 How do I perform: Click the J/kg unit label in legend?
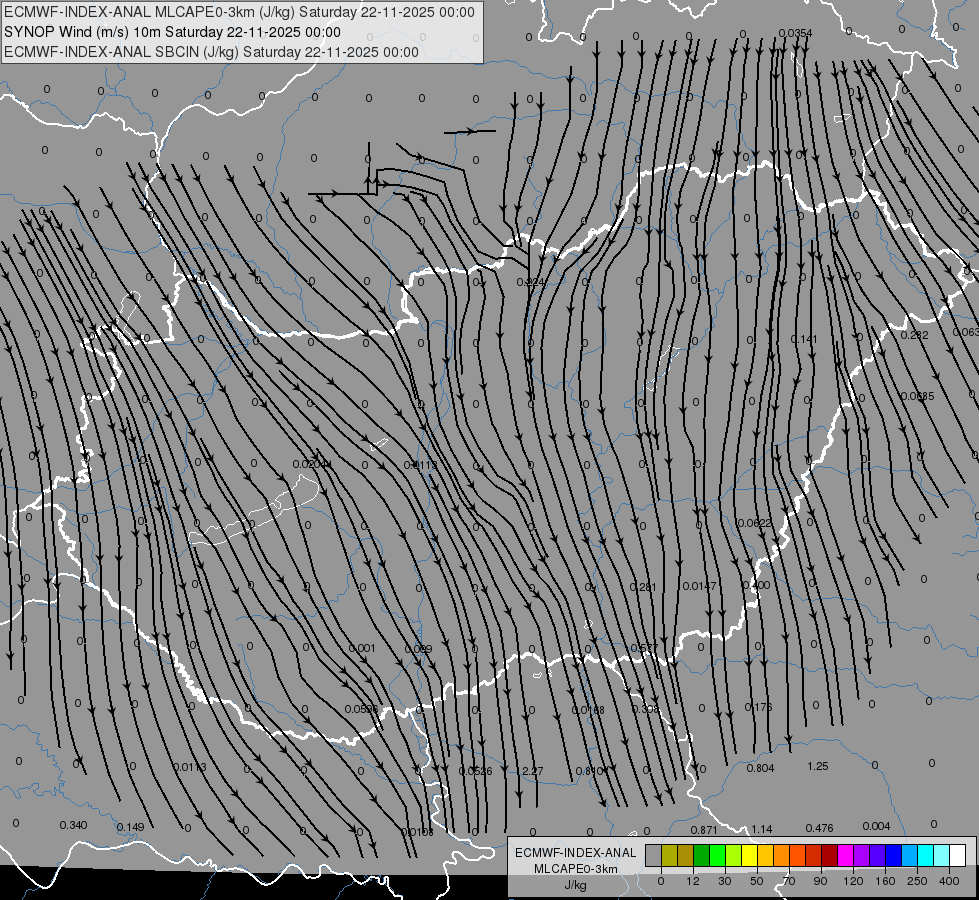(576, 885)
